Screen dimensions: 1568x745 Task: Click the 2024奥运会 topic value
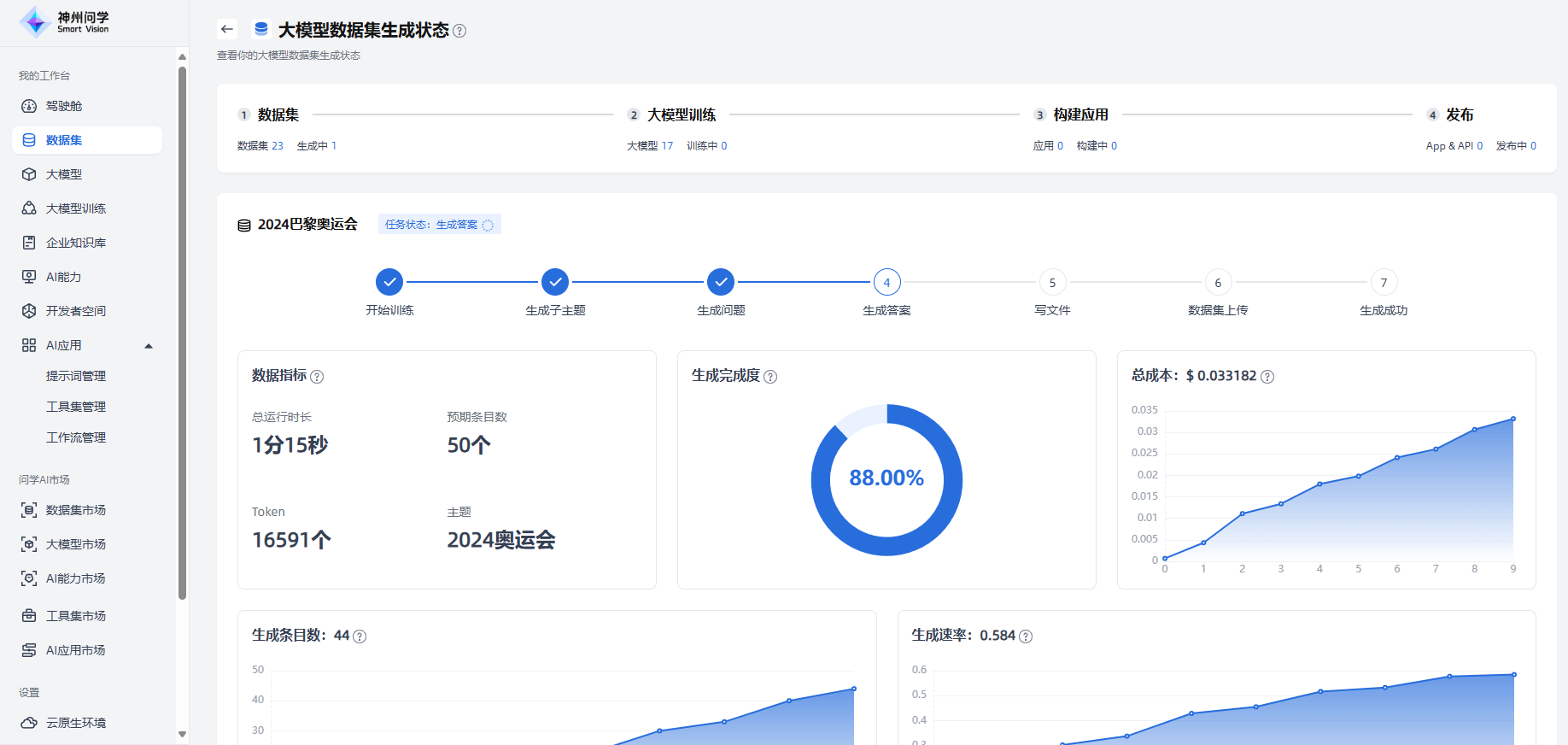pyautogui.click(x=501, y=540)
